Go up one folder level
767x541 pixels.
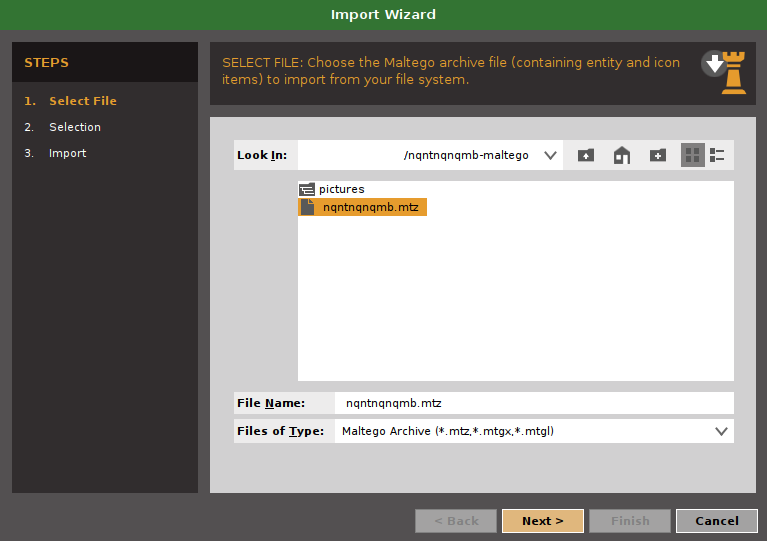click(586, 156)
